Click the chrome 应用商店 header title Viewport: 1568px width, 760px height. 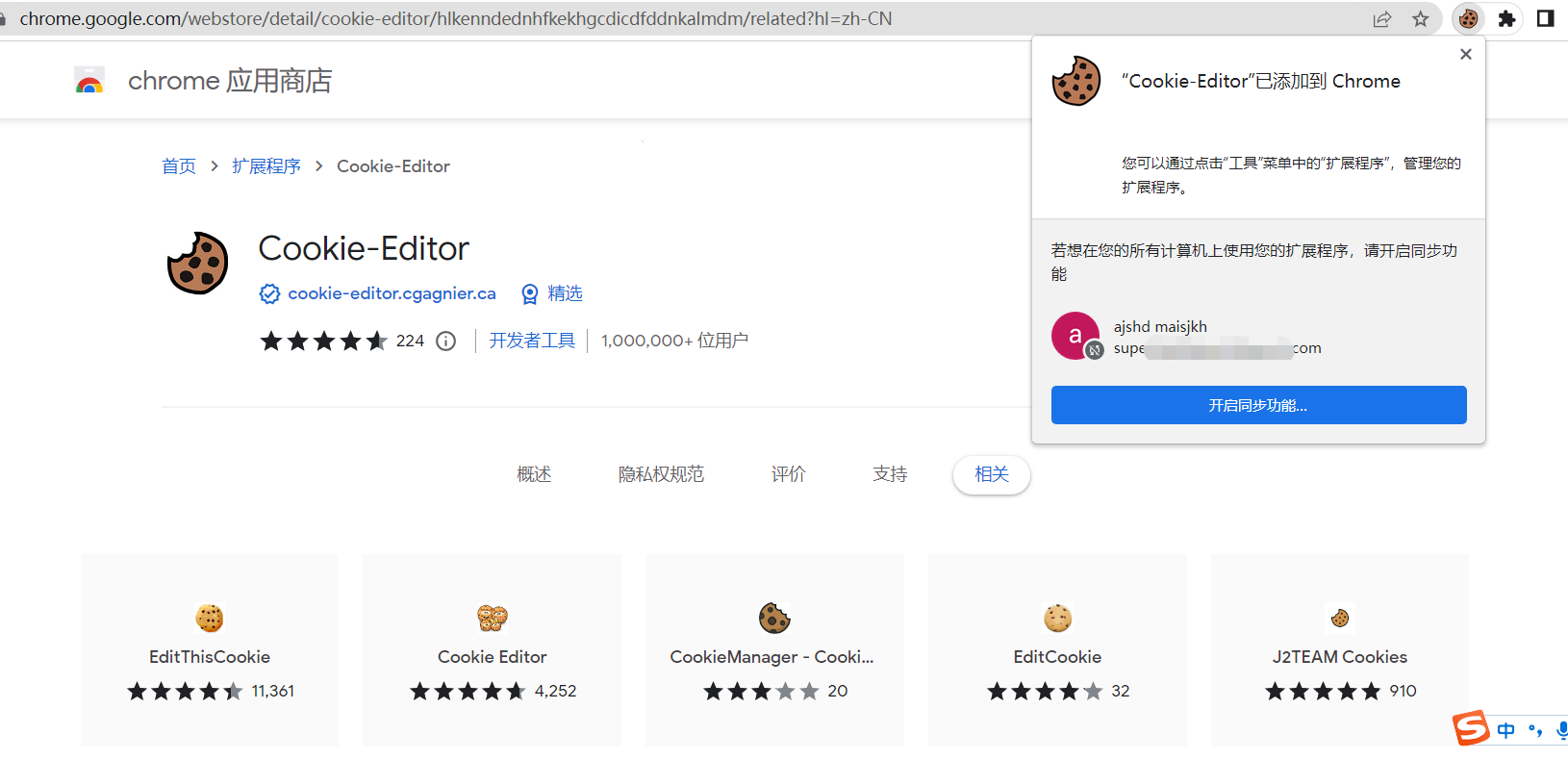[x=230, y=81]
